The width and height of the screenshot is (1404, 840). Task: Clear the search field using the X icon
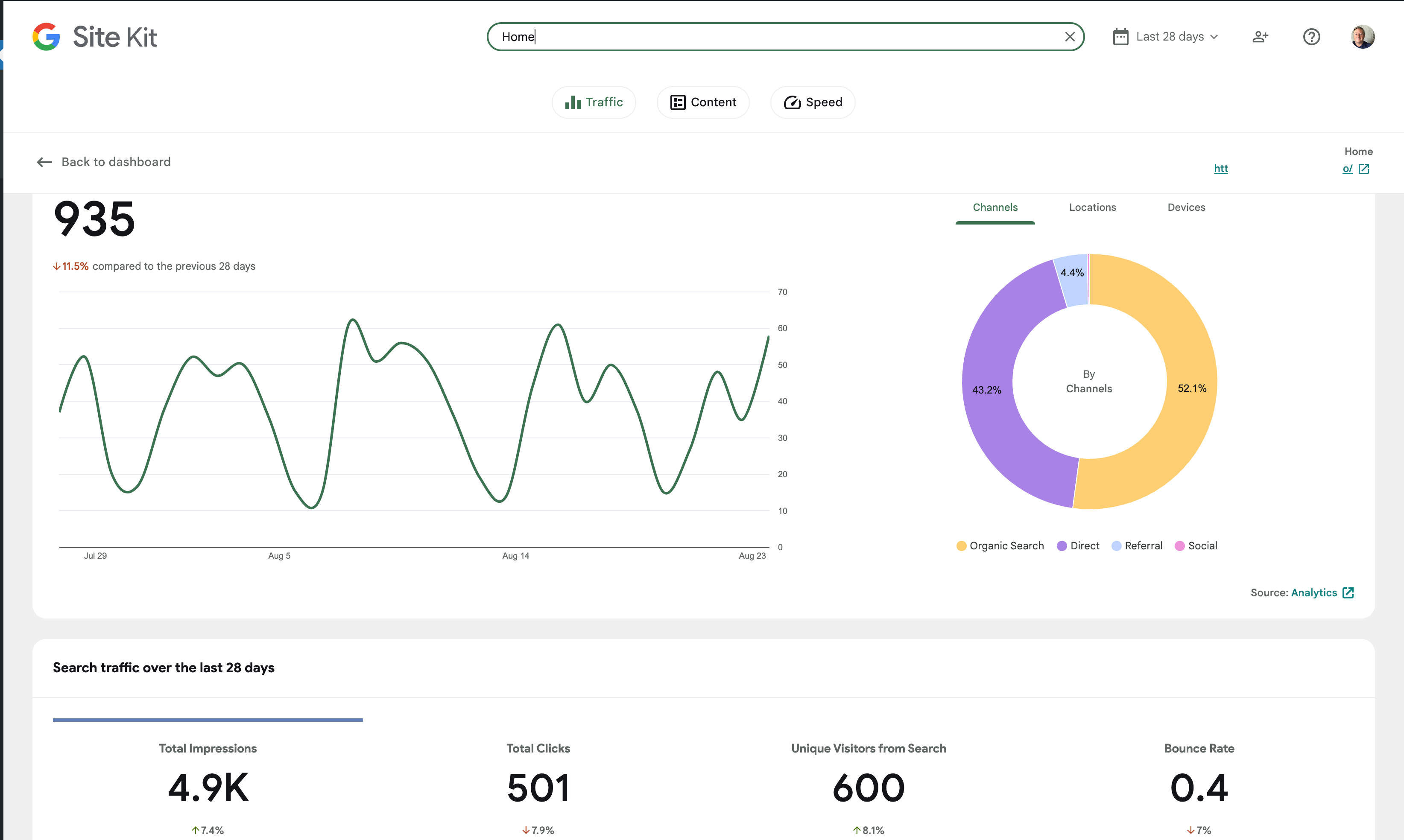click(x=1070, y=36)
